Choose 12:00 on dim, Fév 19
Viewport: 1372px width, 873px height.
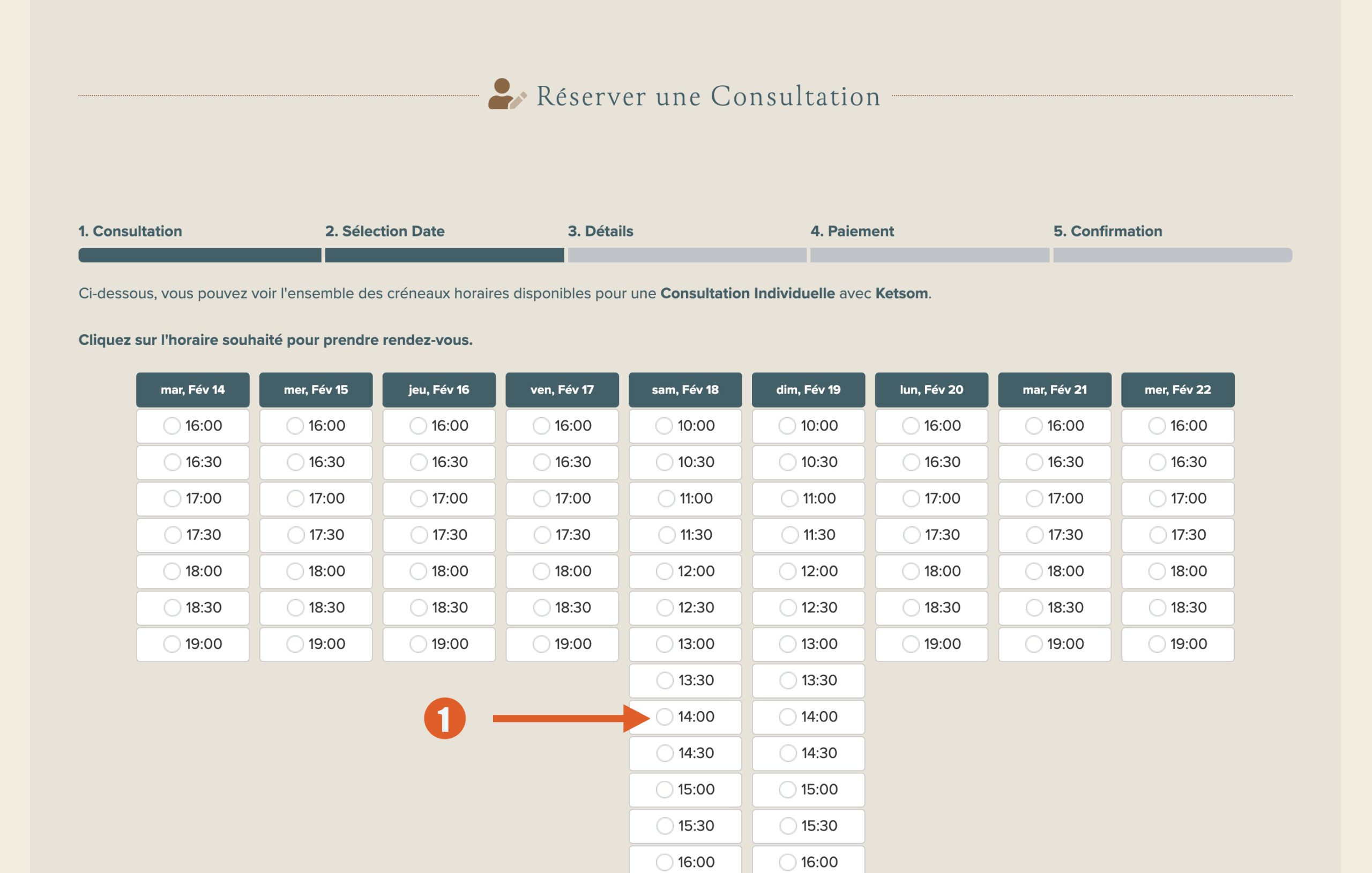click(809, 571)
